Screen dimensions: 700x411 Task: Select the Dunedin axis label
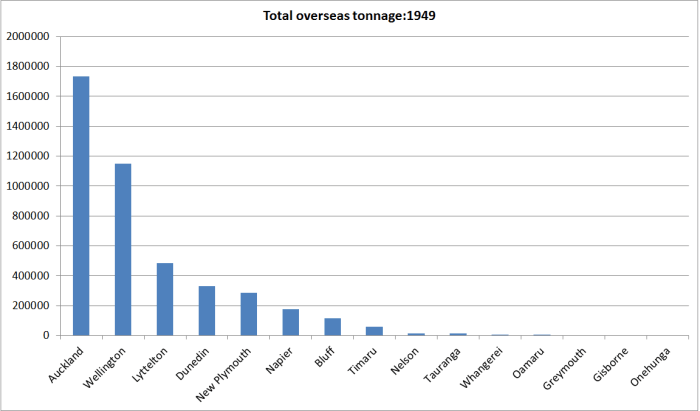coord(193,364)
